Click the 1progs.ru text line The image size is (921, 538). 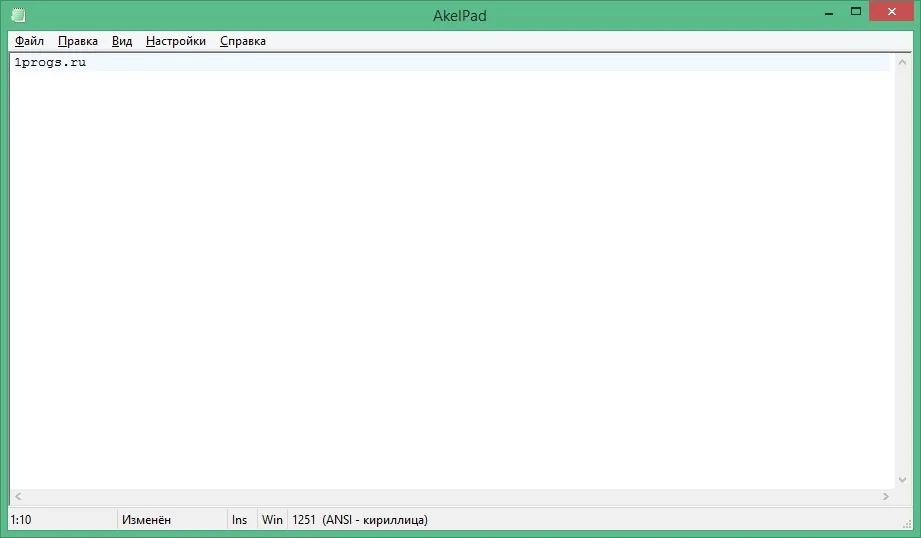(50, 62)
